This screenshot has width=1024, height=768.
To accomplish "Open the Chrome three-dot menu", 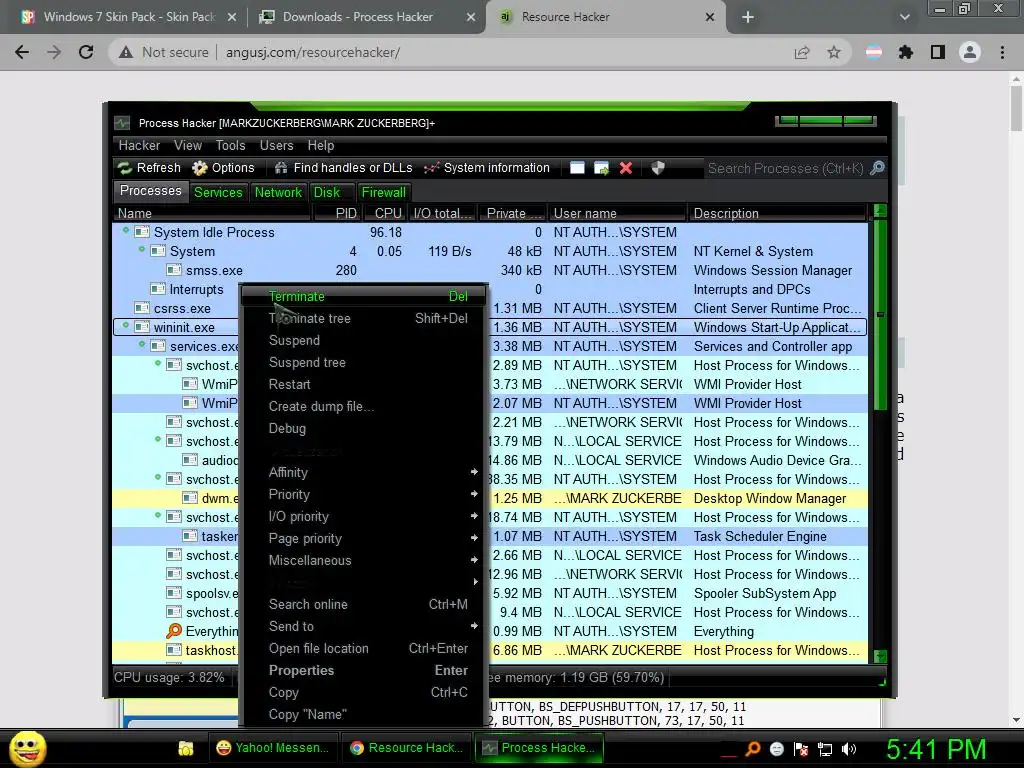I will [x=1002, y=52].
